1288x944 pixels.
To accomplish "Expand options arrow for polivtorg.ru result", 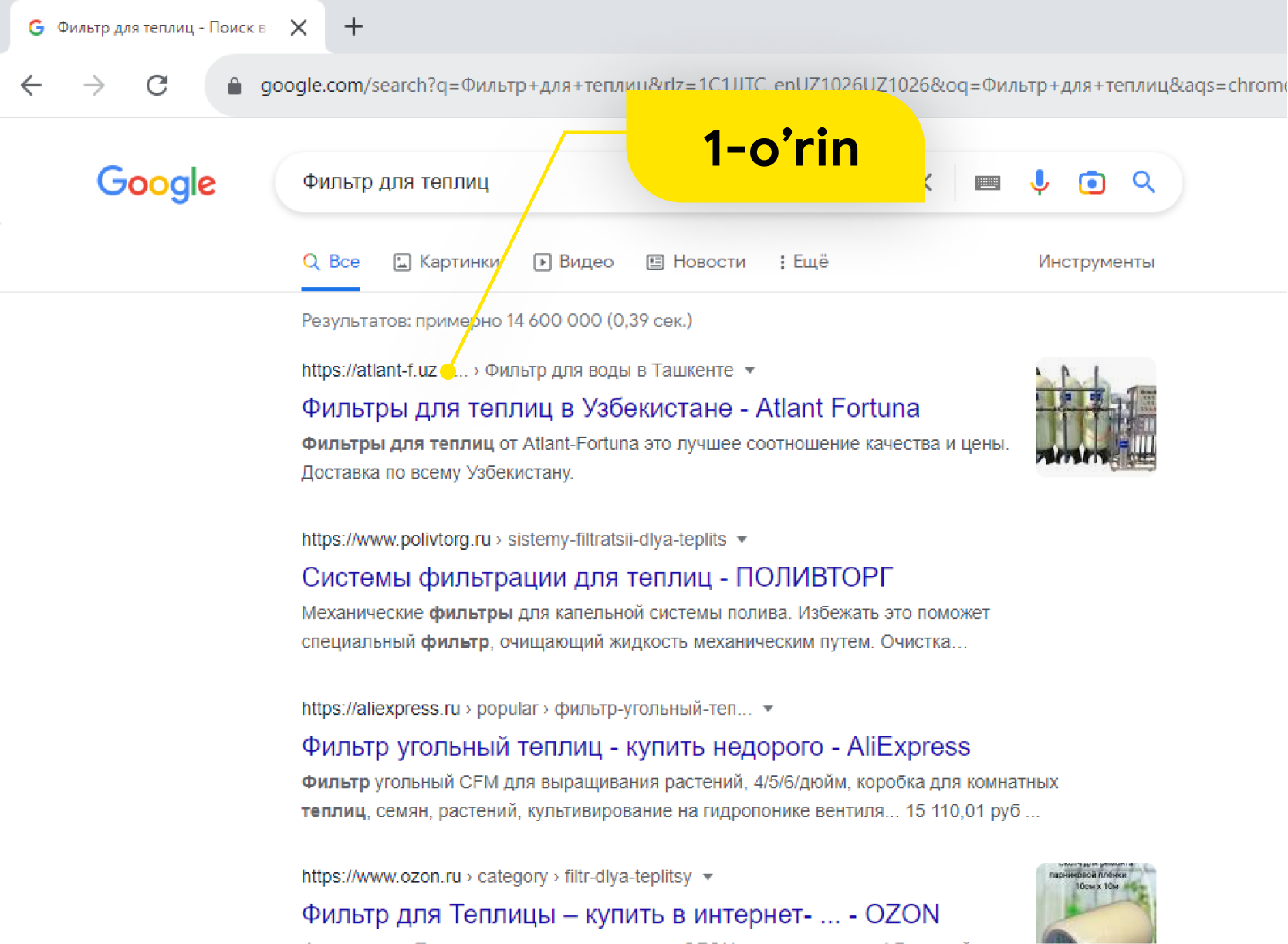I will coord(742,540).
